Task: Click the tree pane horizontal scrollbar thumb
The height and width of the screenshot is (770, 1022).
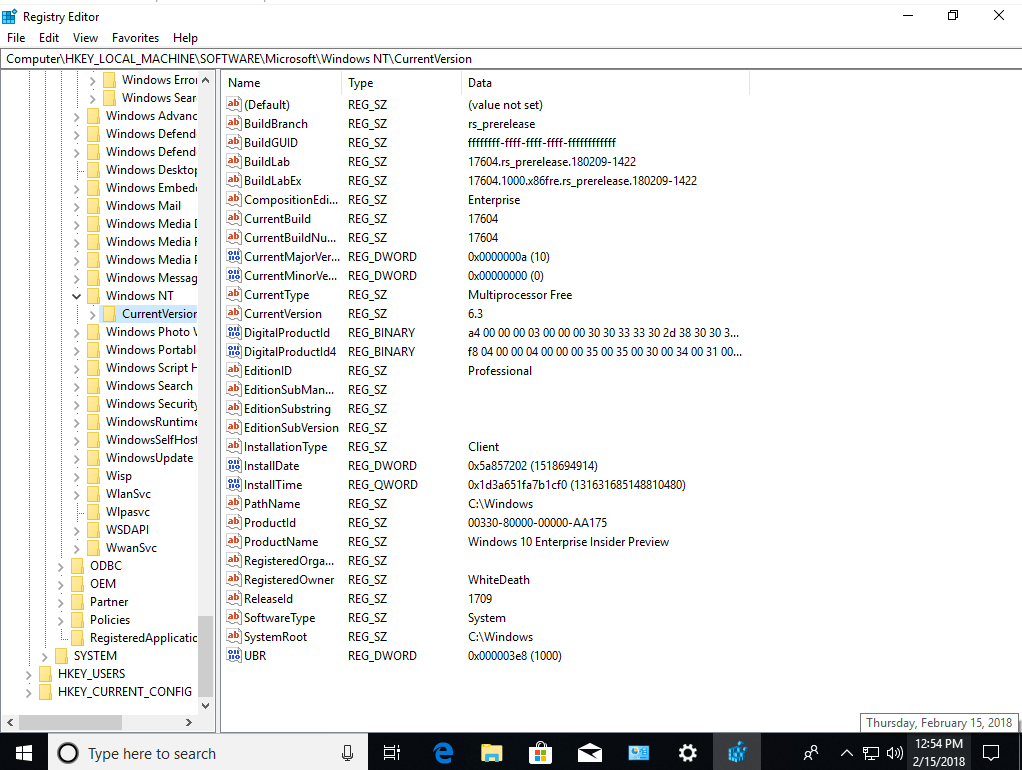Action: 70,722
